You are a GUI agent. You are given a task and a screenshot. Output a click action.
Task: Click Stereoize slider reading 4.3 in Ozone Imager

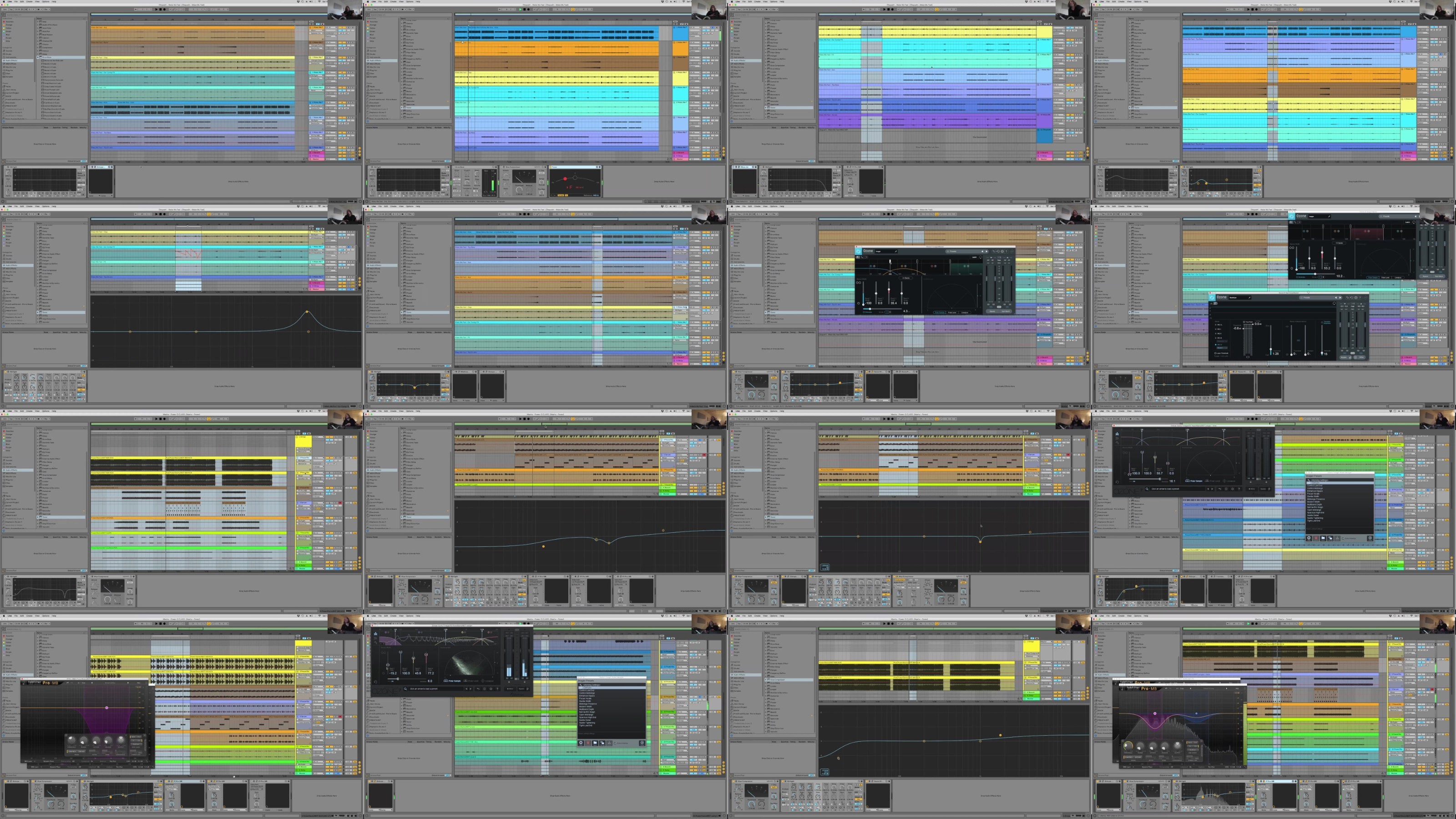882,309
